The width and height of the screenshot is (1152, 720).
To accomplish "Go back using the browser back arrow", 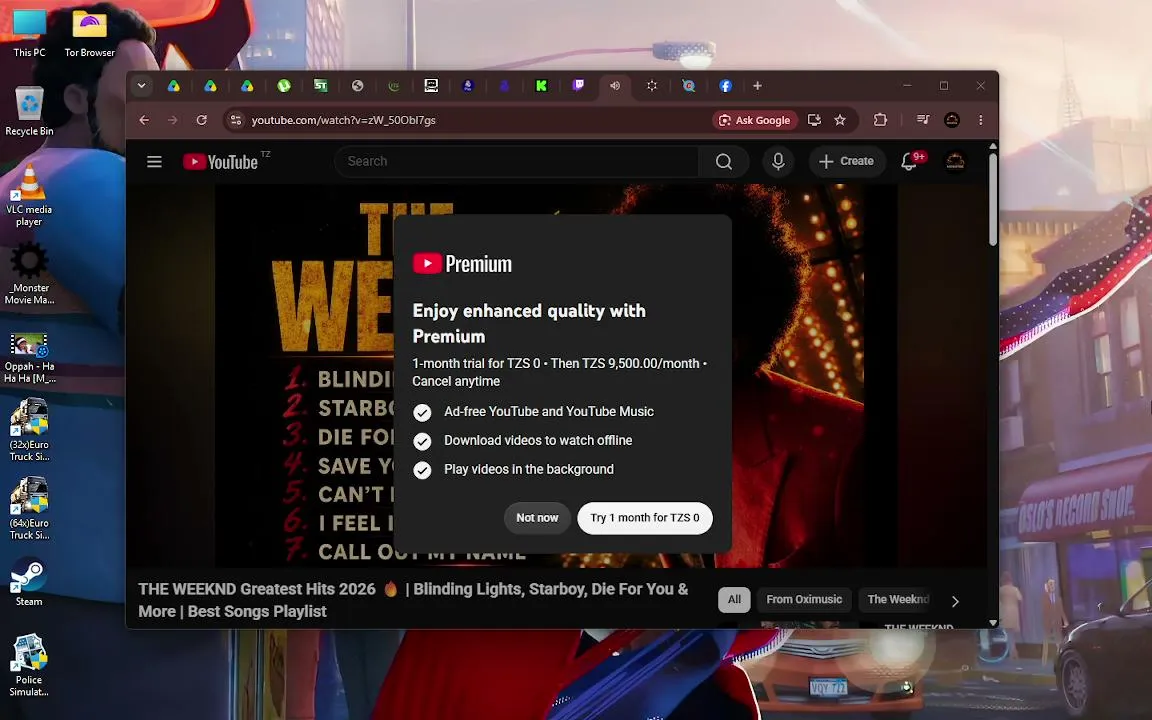I will click(x=144, y=120).
